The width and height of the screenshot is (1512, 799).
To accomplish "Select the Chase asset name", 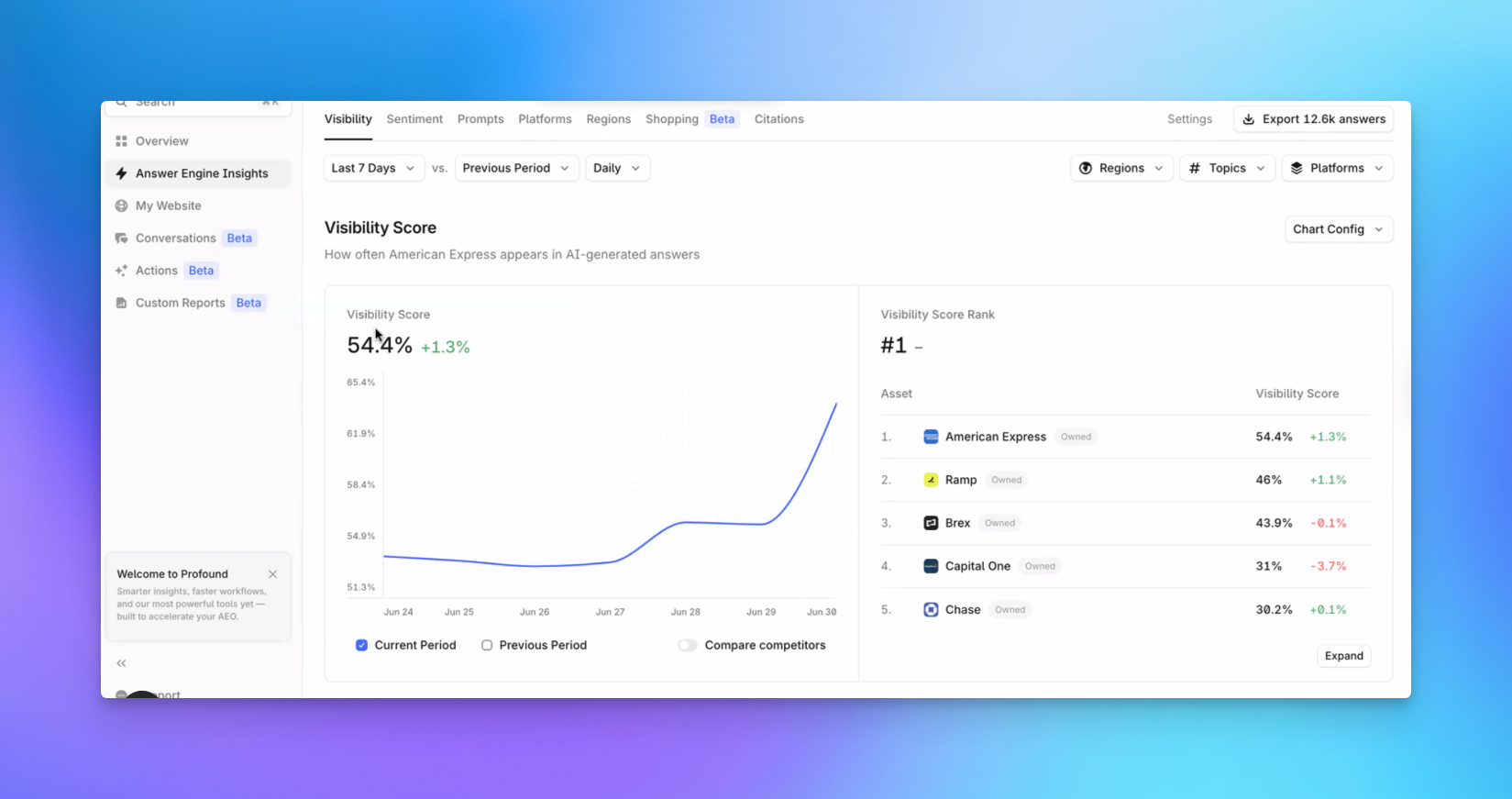I will (963, 609).
